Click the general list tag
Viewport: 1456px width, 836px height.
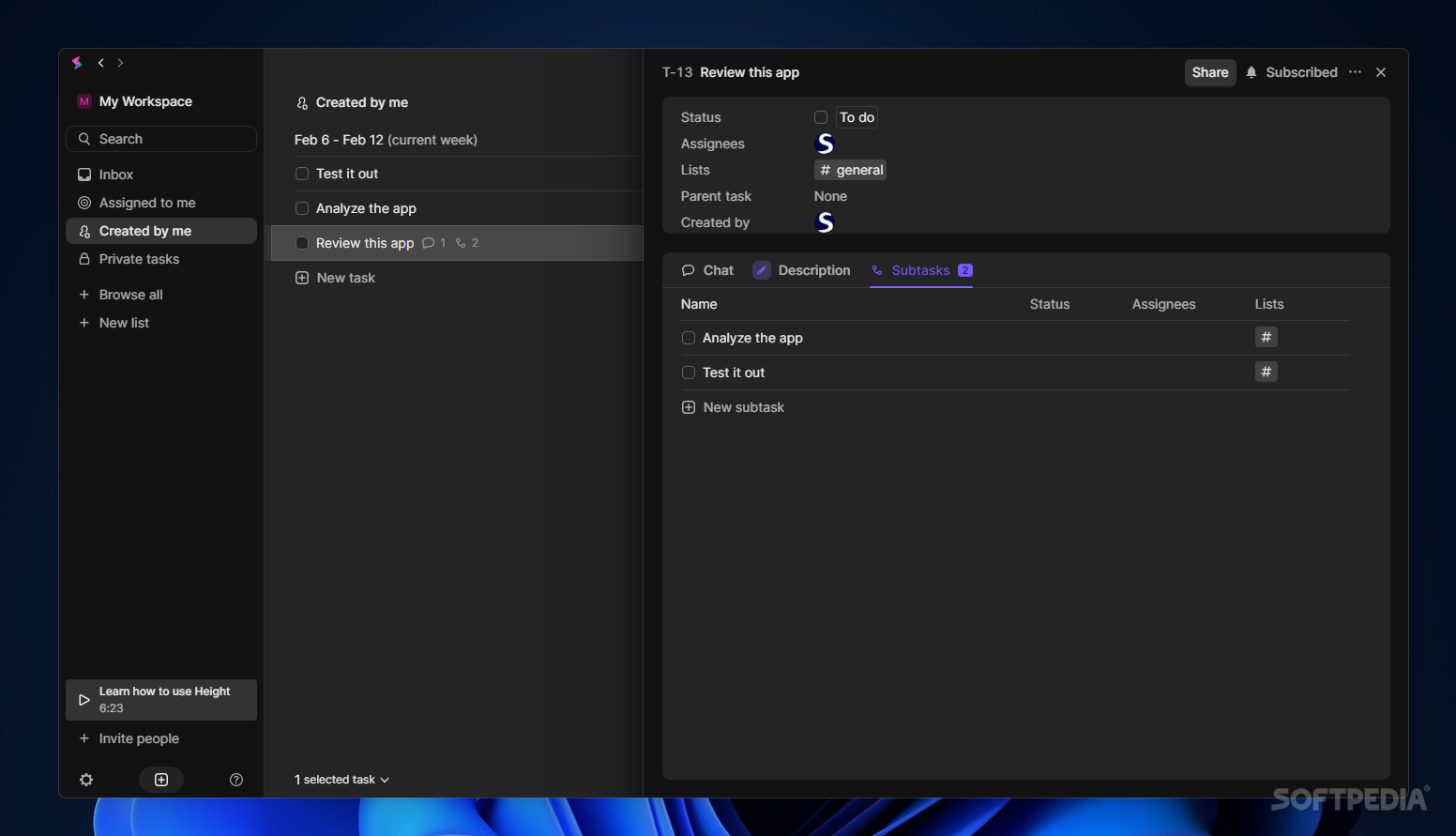851,170
